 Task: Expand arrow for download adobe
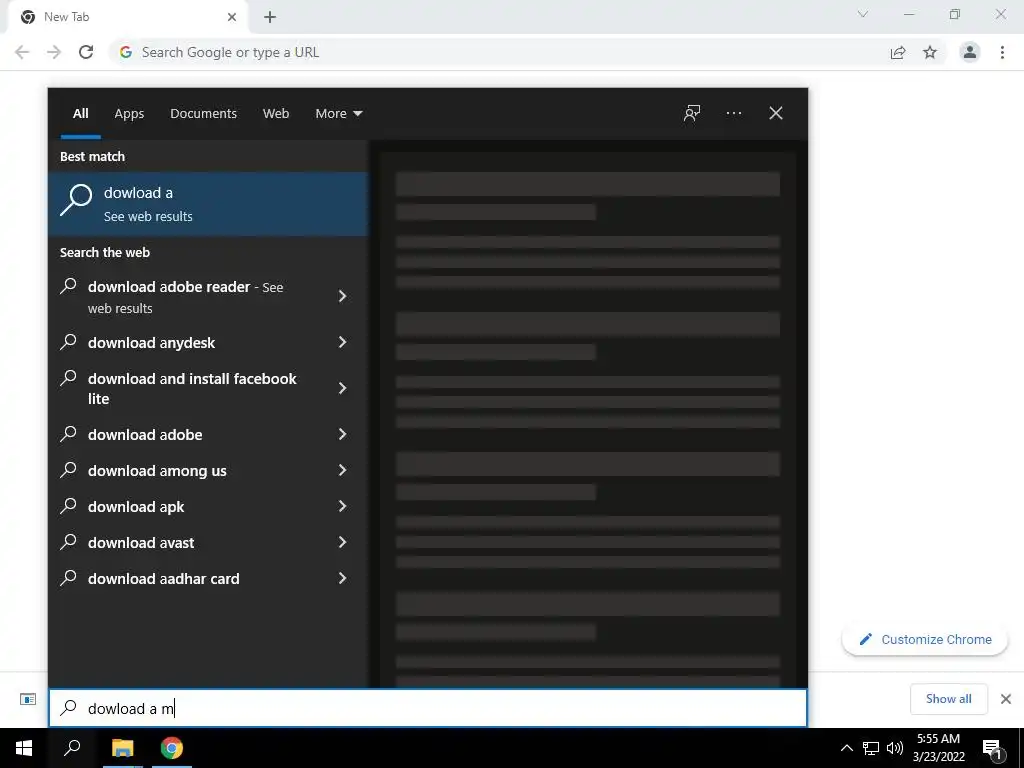click(x=342, y=434)
